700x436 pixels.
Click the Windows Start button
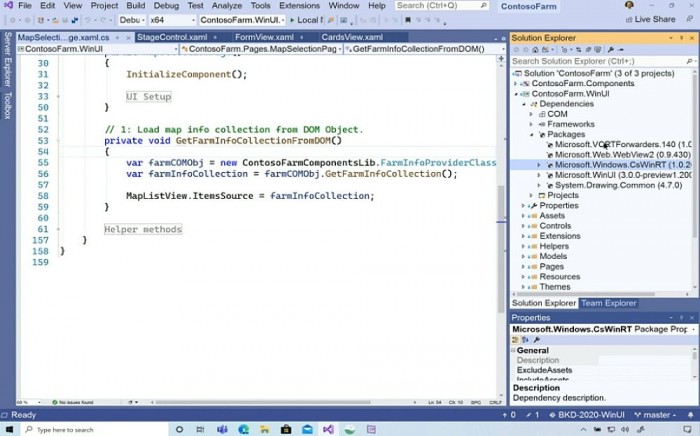point(10,429)
